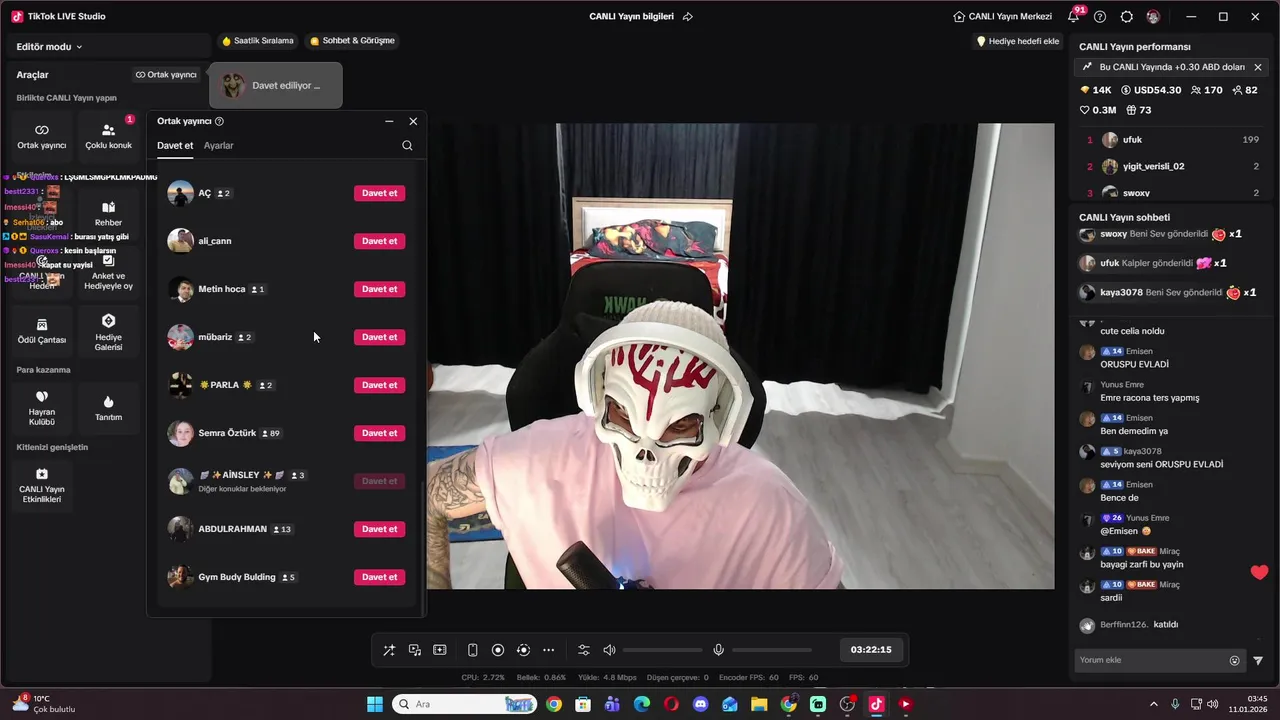Click Hediye hedefi ekle

[x=1018, y=41]
